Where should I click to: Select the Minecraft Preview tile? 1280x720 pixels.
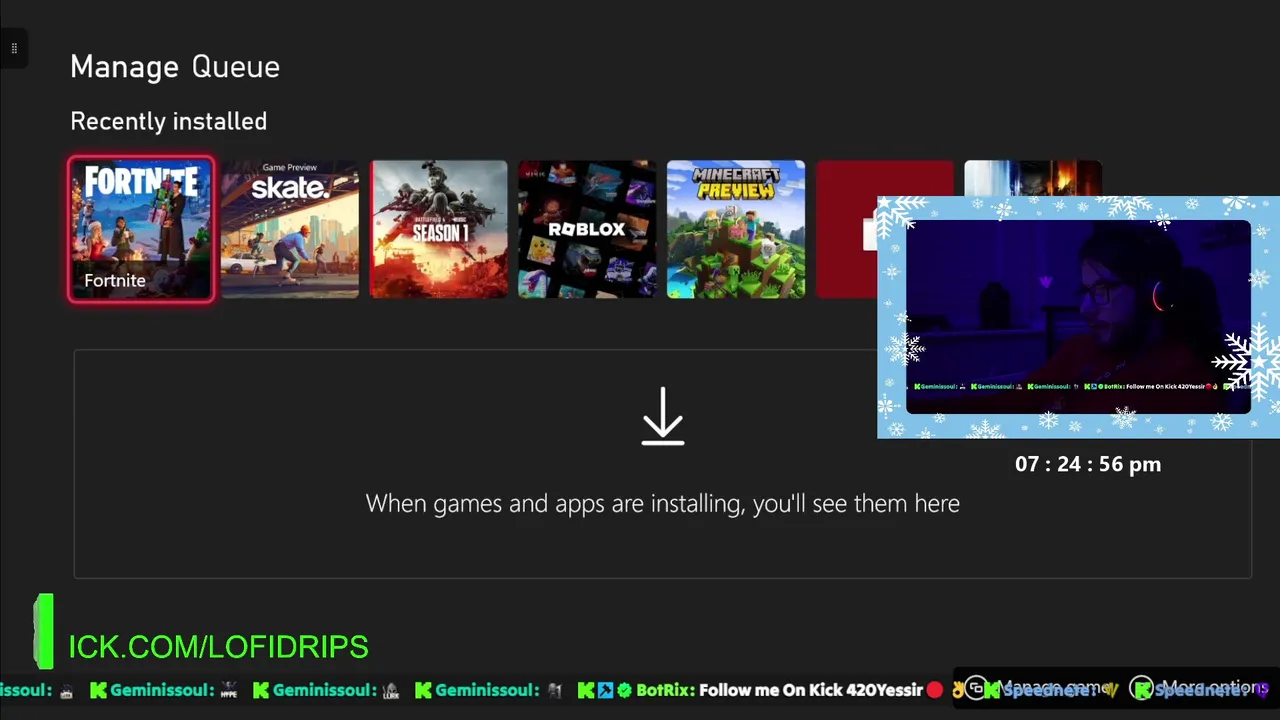point(736,229)
